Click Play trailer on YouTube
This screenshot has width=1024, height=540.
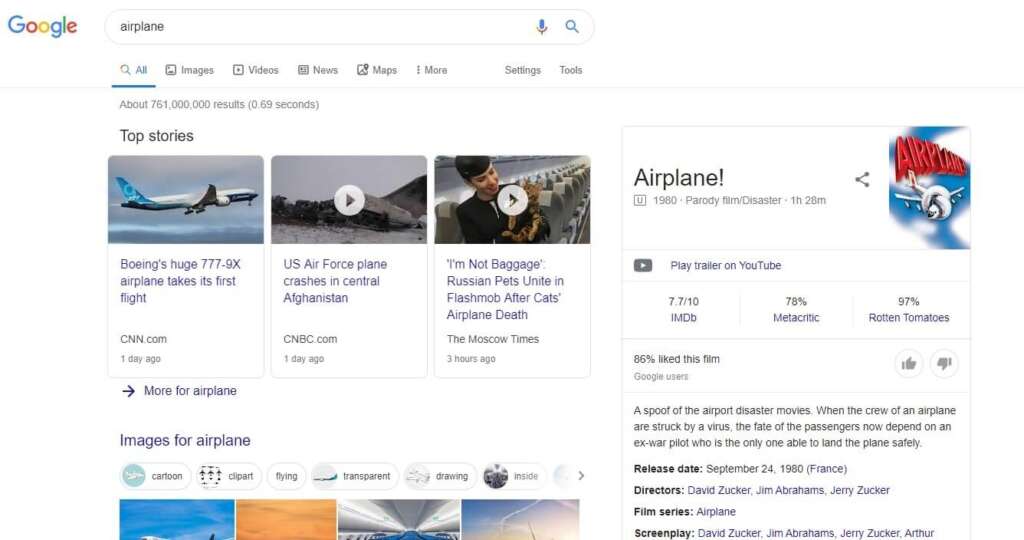726,266
